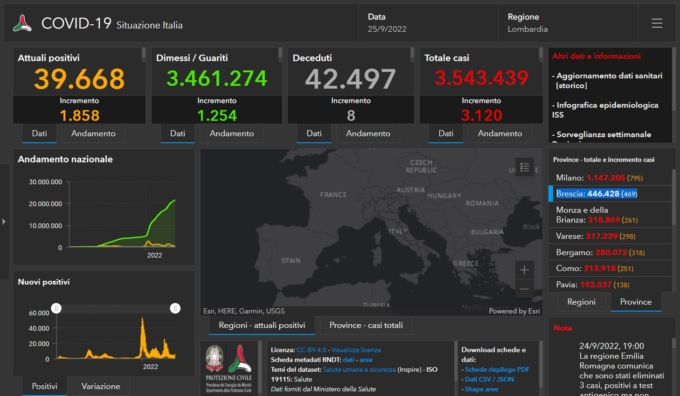Download Schede riepilogo PDF
The width and height of the screenshot is (680, 396).
point(497,370)
